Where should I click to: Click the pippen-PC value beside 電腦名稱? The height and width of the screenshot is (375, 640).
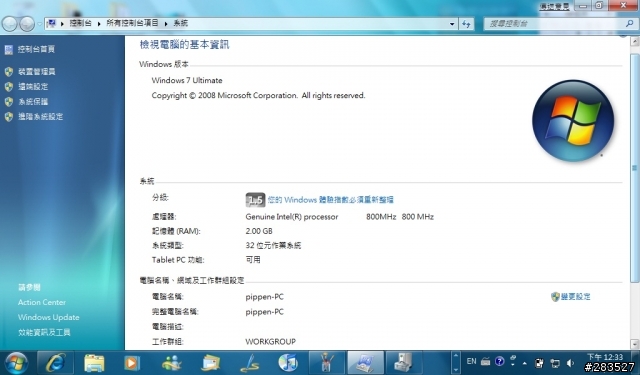(x=264, y=297)
